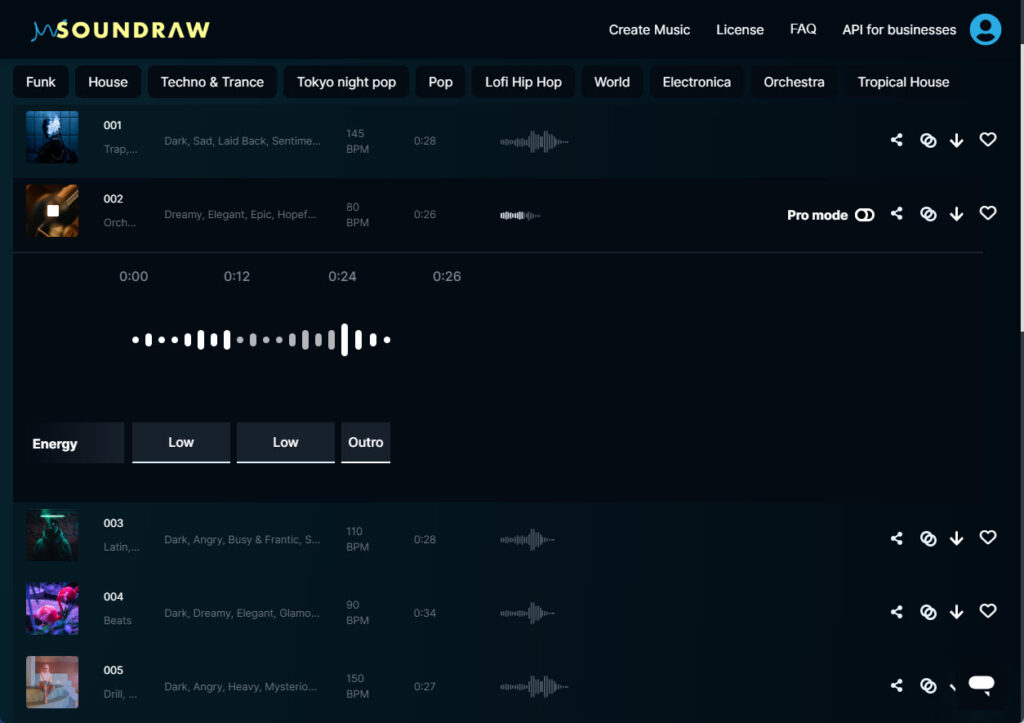Viewport: 1024px width, 723px height.
Task: Open Create Music page
Action: click(649, 29)
